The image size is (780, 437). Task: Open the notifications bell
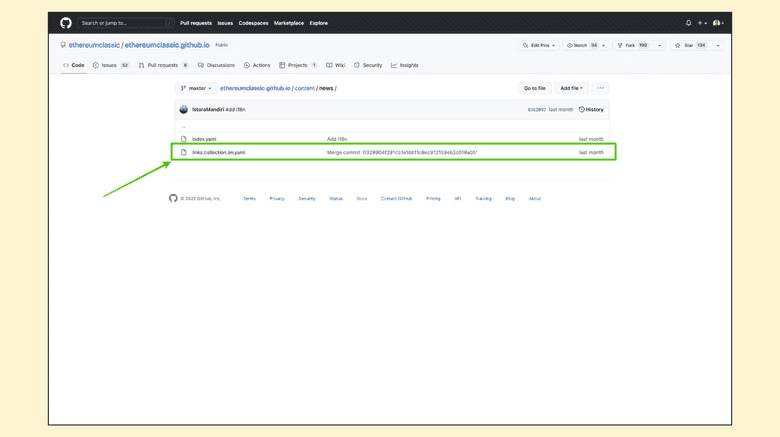coord(688,23)
